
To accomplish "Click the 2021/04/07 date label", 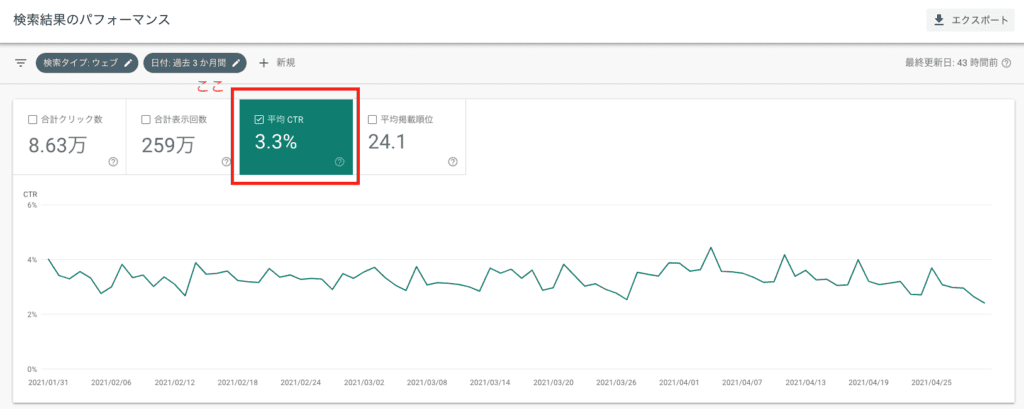I will 743,383.
